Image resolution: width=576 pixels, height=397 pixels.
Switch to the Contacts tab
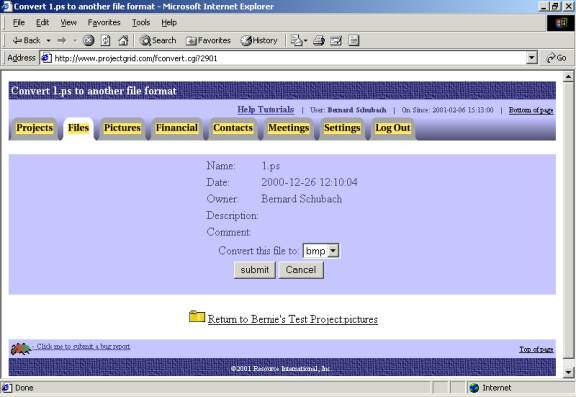tap(233, 128)
